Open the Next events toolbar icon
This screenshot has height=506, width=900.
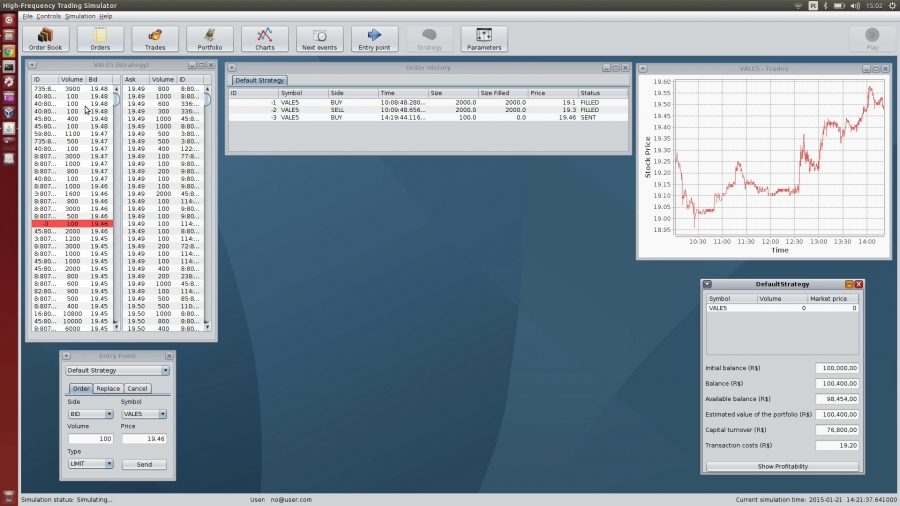click(x=319, y=39)
